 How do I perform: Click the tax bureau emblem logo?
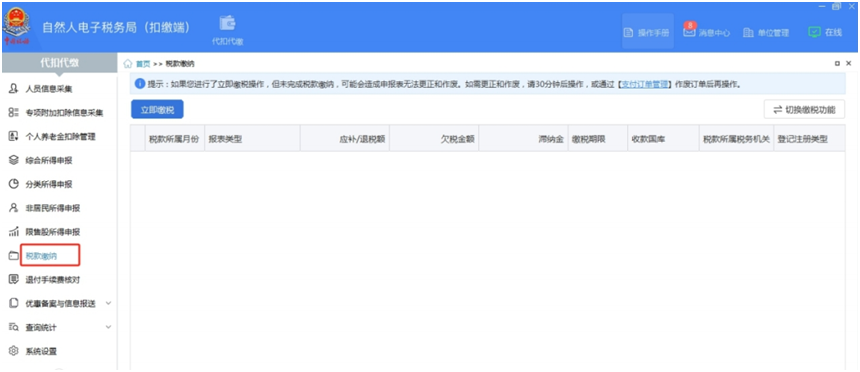16,26
